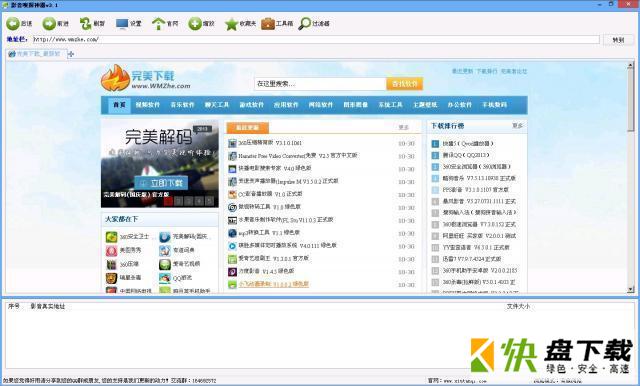640x386 pixels.
Task: Open 办公软件 navigation item
Action: (460, 105)
